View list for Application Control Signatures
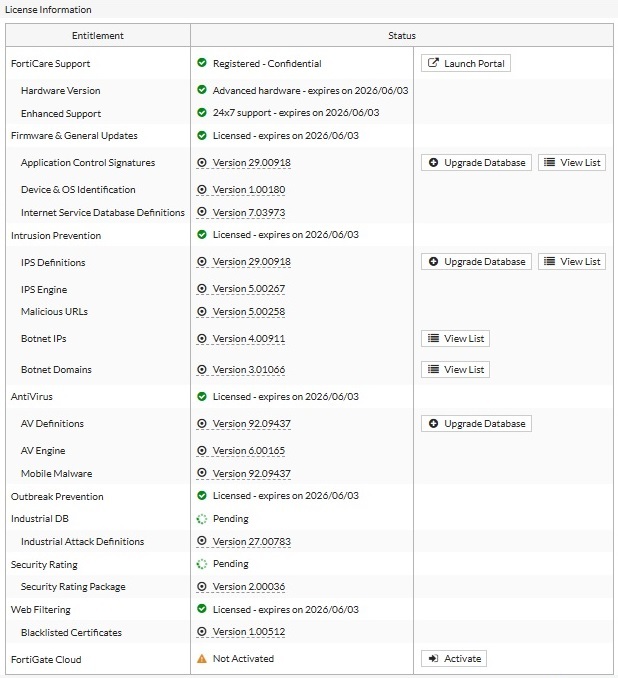 point(572,162)
